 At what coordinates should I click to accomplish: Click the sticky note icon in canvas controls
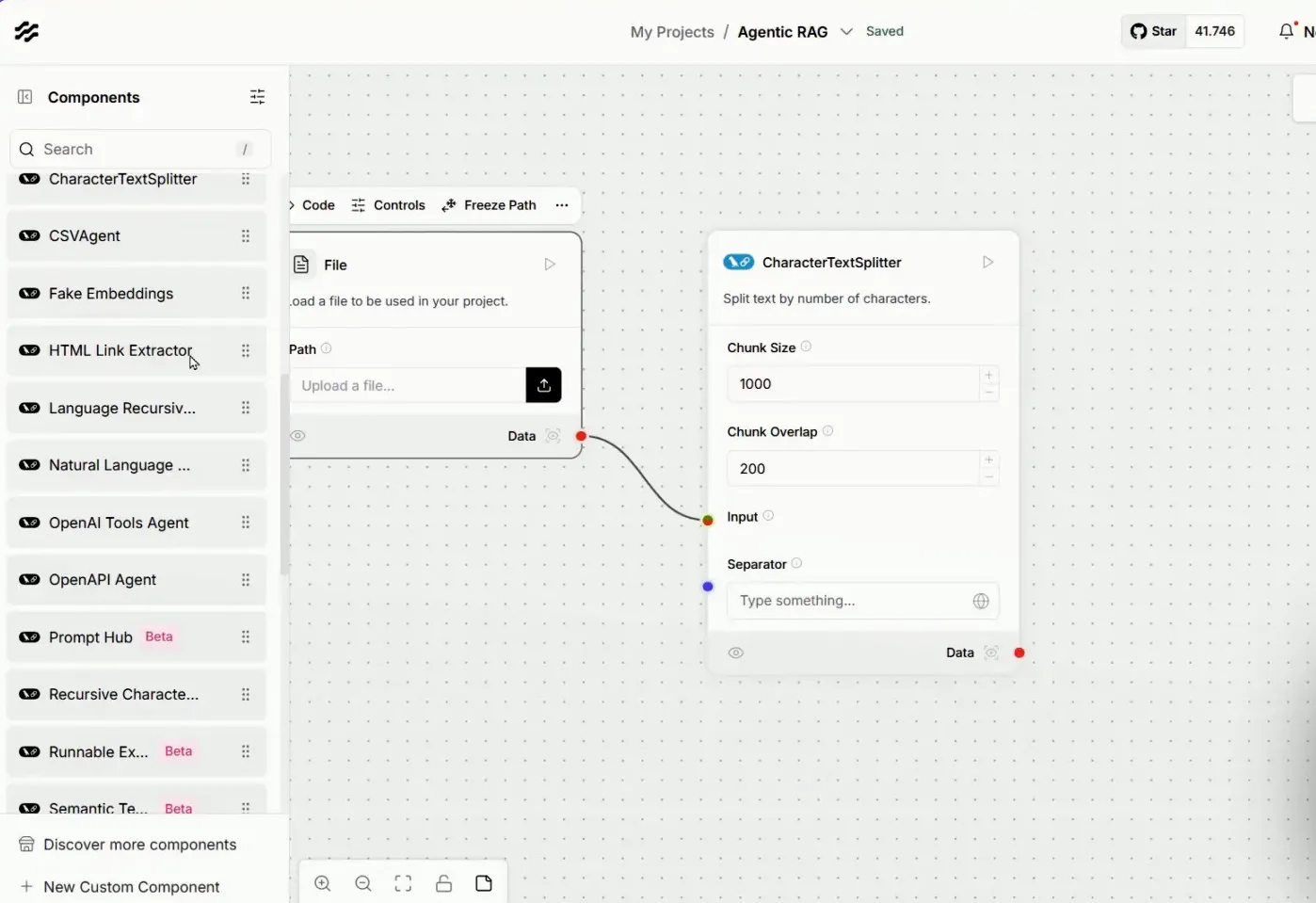pyautogui.click(x=484, y=883)
